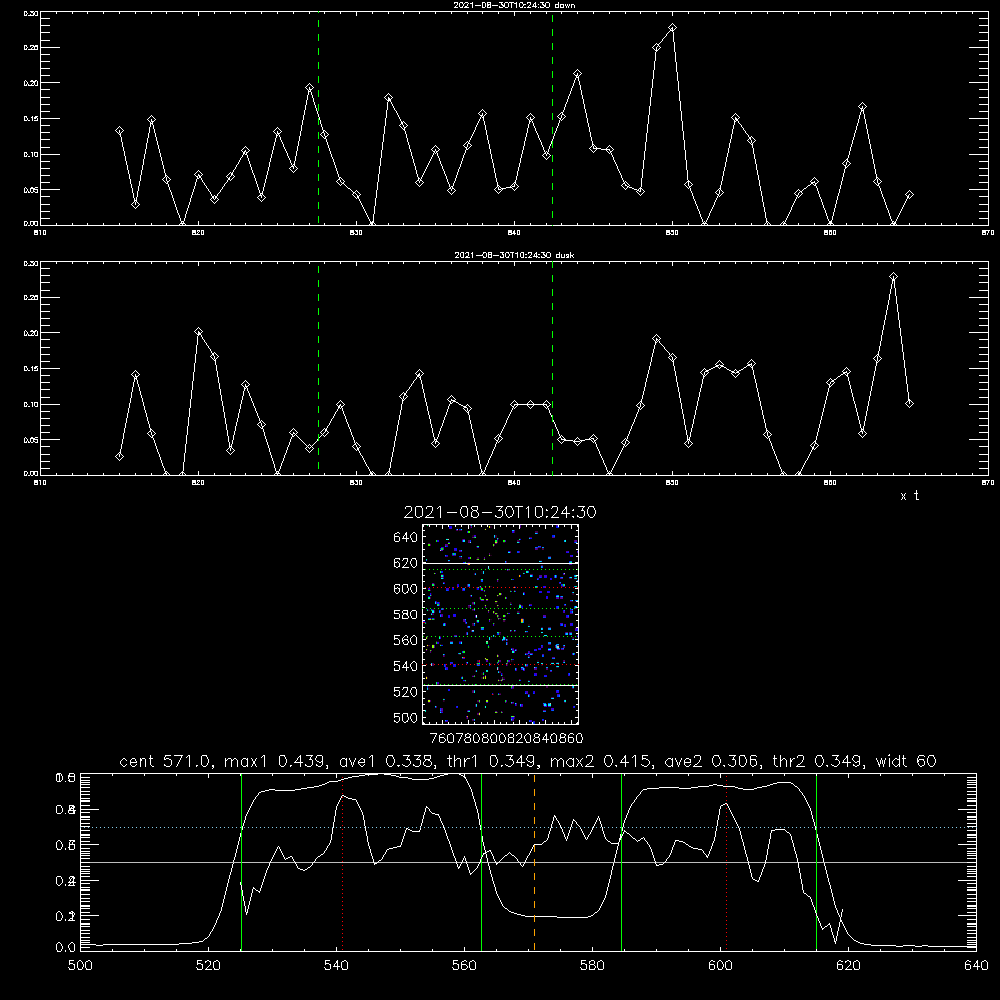This screenshot has width=1000, height=1000.
Task: Click the '600' x-axis label of bottom plot
Action: (x=720, y=966)
